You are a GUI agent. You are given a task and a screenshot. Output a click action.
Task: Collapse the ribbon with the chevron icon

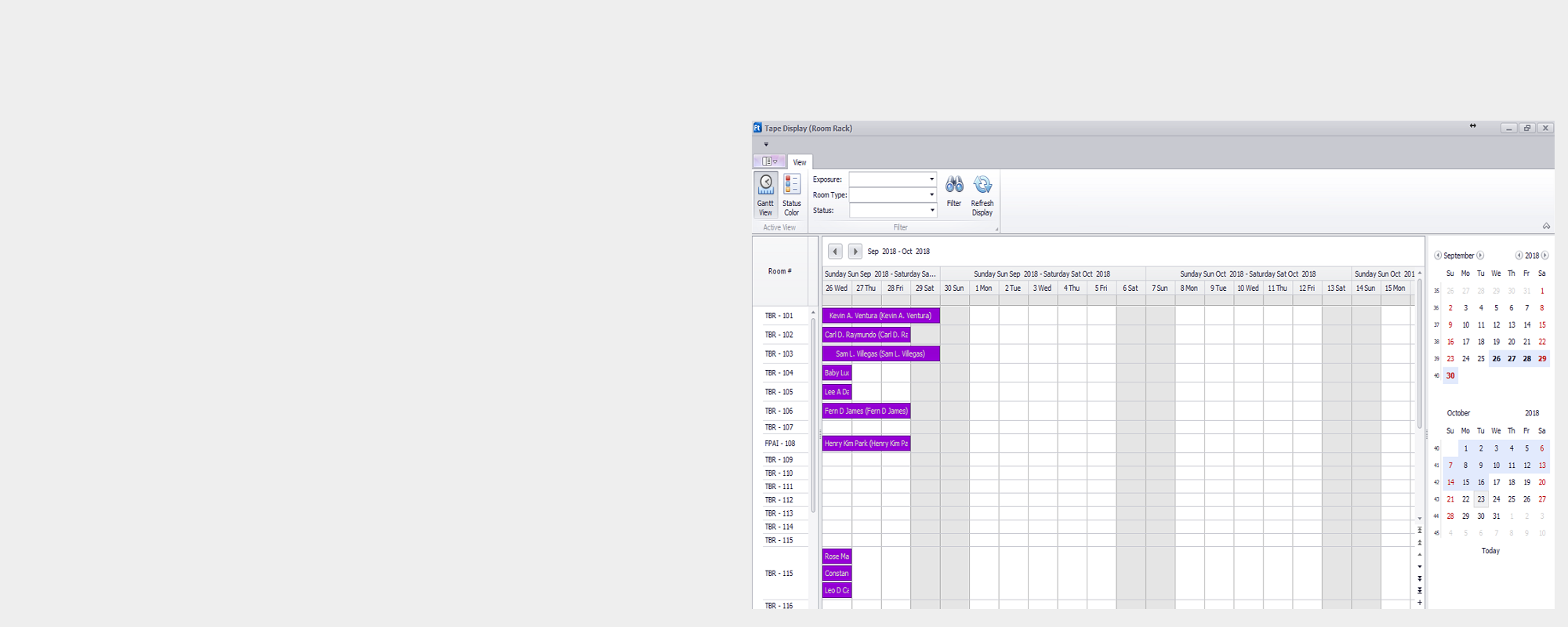(1546, 227)
